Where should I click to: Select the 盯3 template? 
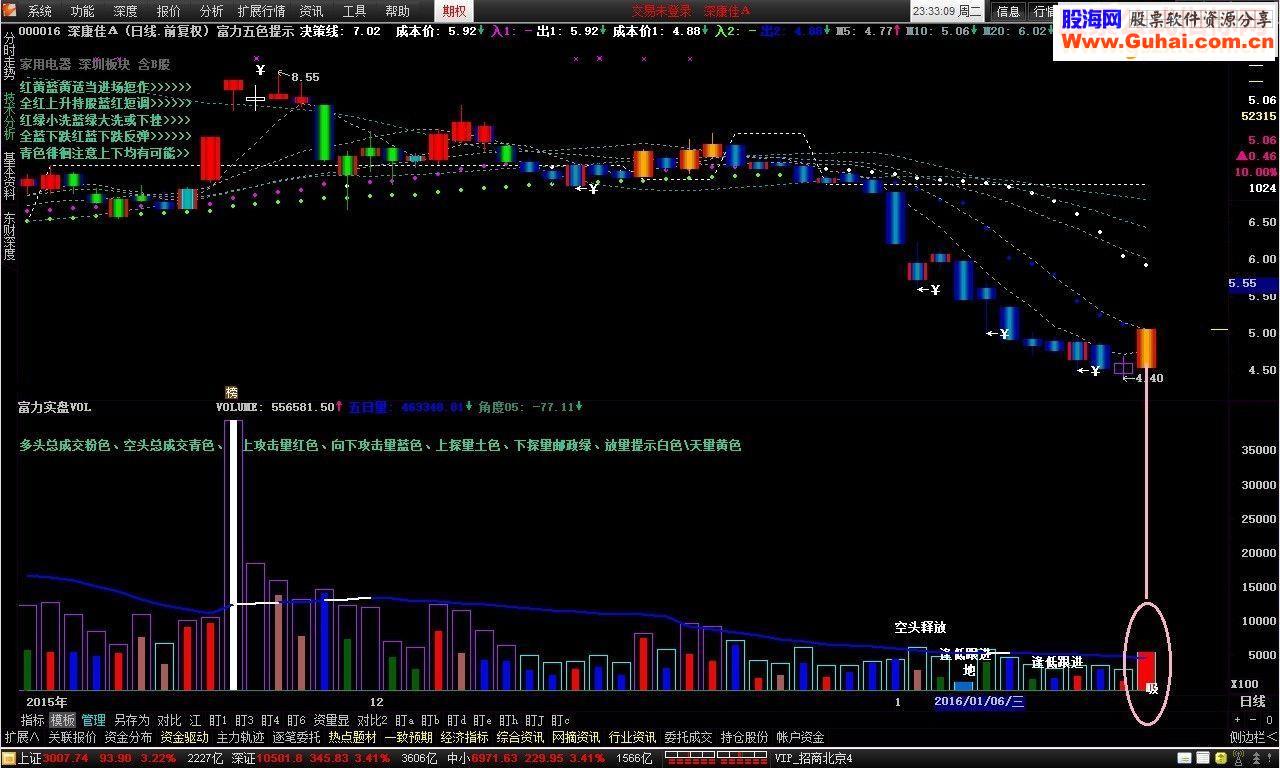tap(244, 720)
